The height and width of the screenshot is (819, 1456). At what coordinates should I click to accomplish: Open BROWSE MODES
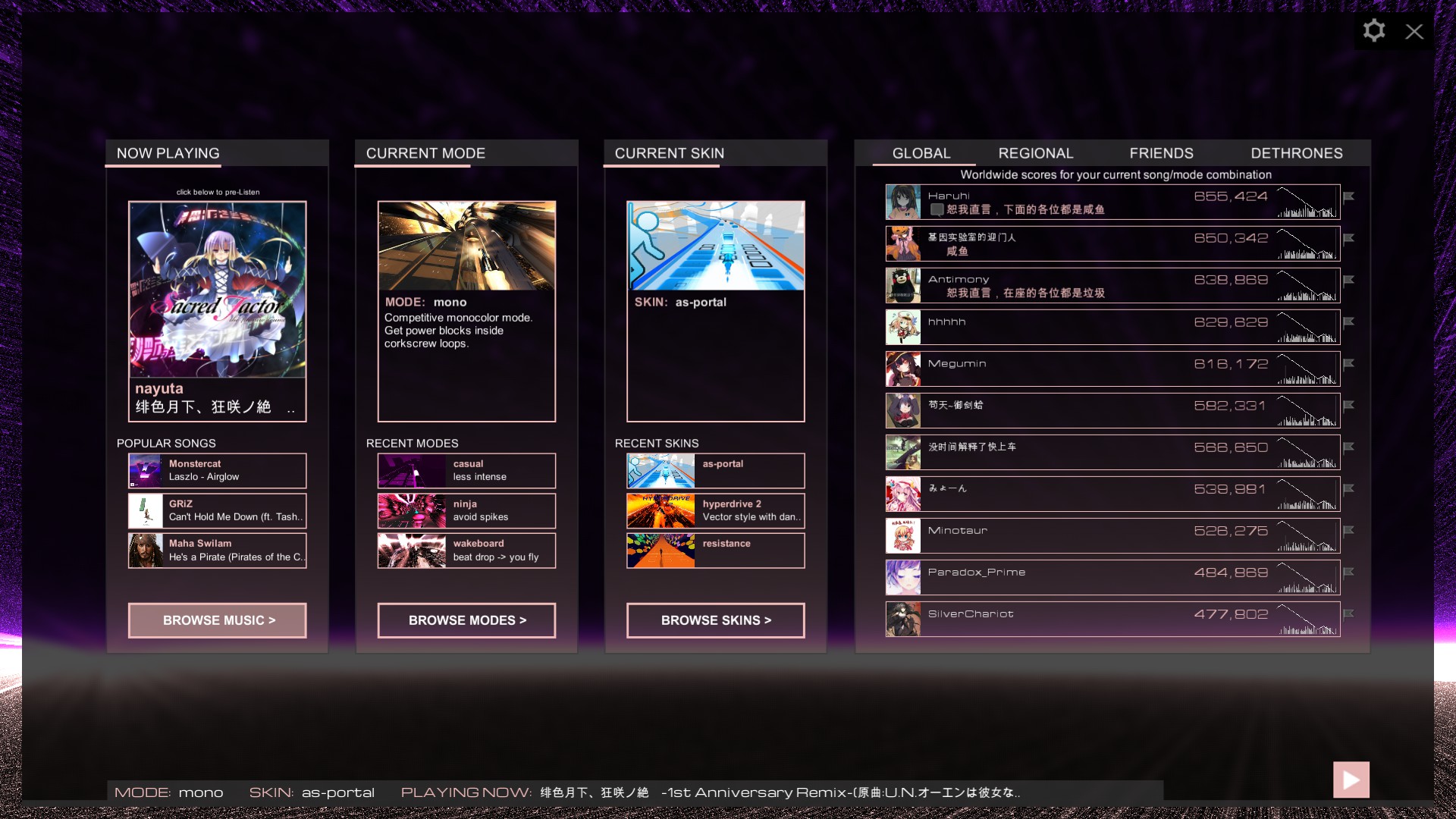coord(466,620)
